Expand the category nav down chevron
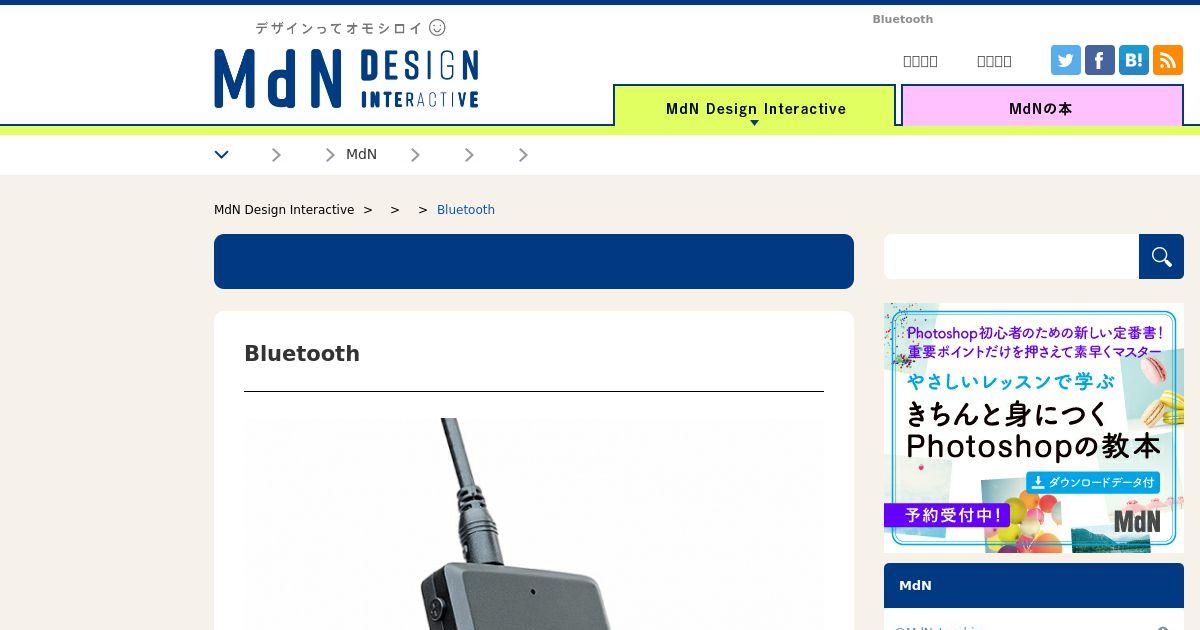Image resolution: width=1200 pixels, height=630 pixels. point(222,155)
